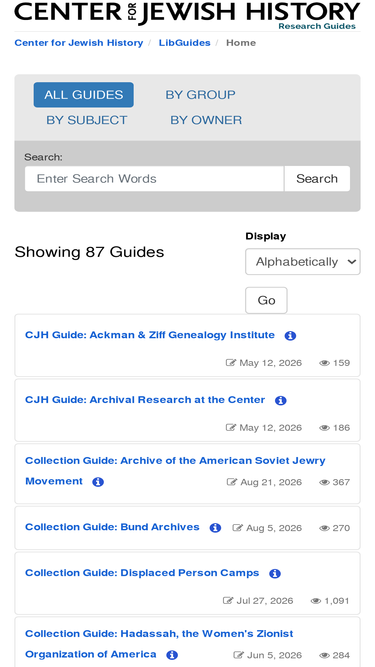375x667 pixels.
Task: Click the Center for Jewish History logo
Action: point(187,15)
